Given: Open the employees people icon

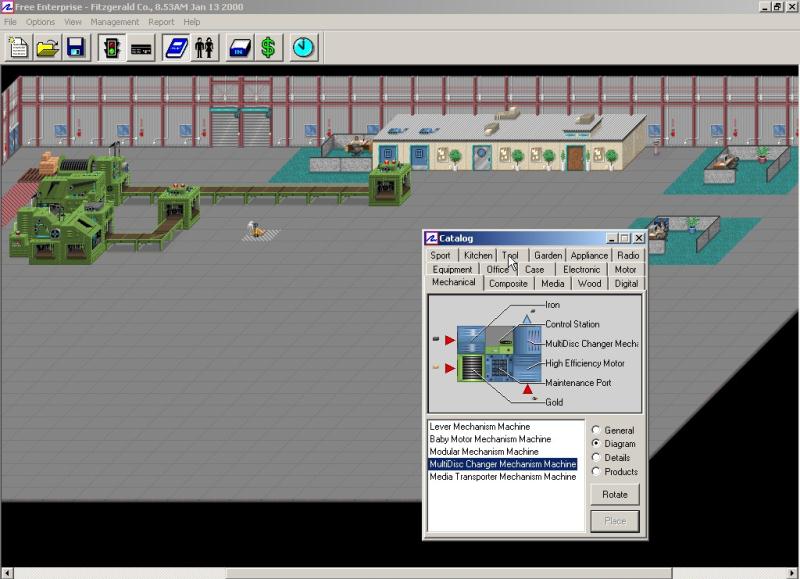Looking at the screenshot, I should click(205, 47).
